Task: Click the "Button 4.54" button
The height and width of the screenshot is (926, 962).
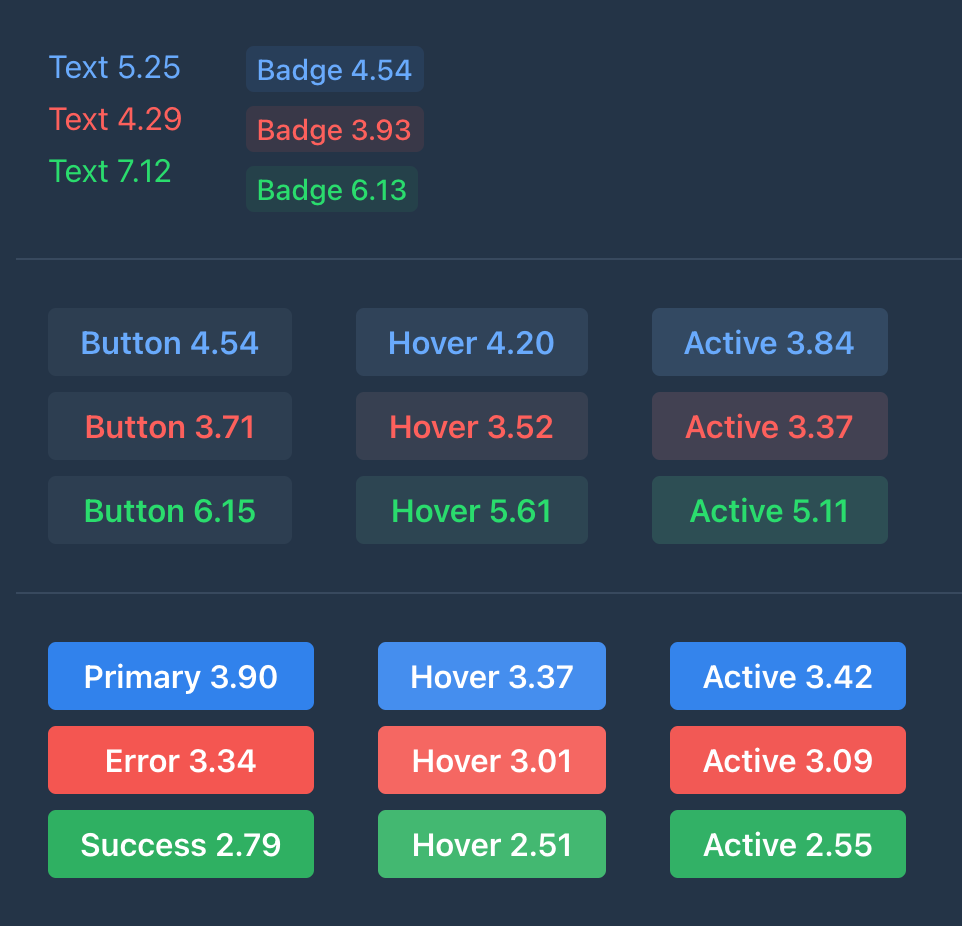Action: 169,342
